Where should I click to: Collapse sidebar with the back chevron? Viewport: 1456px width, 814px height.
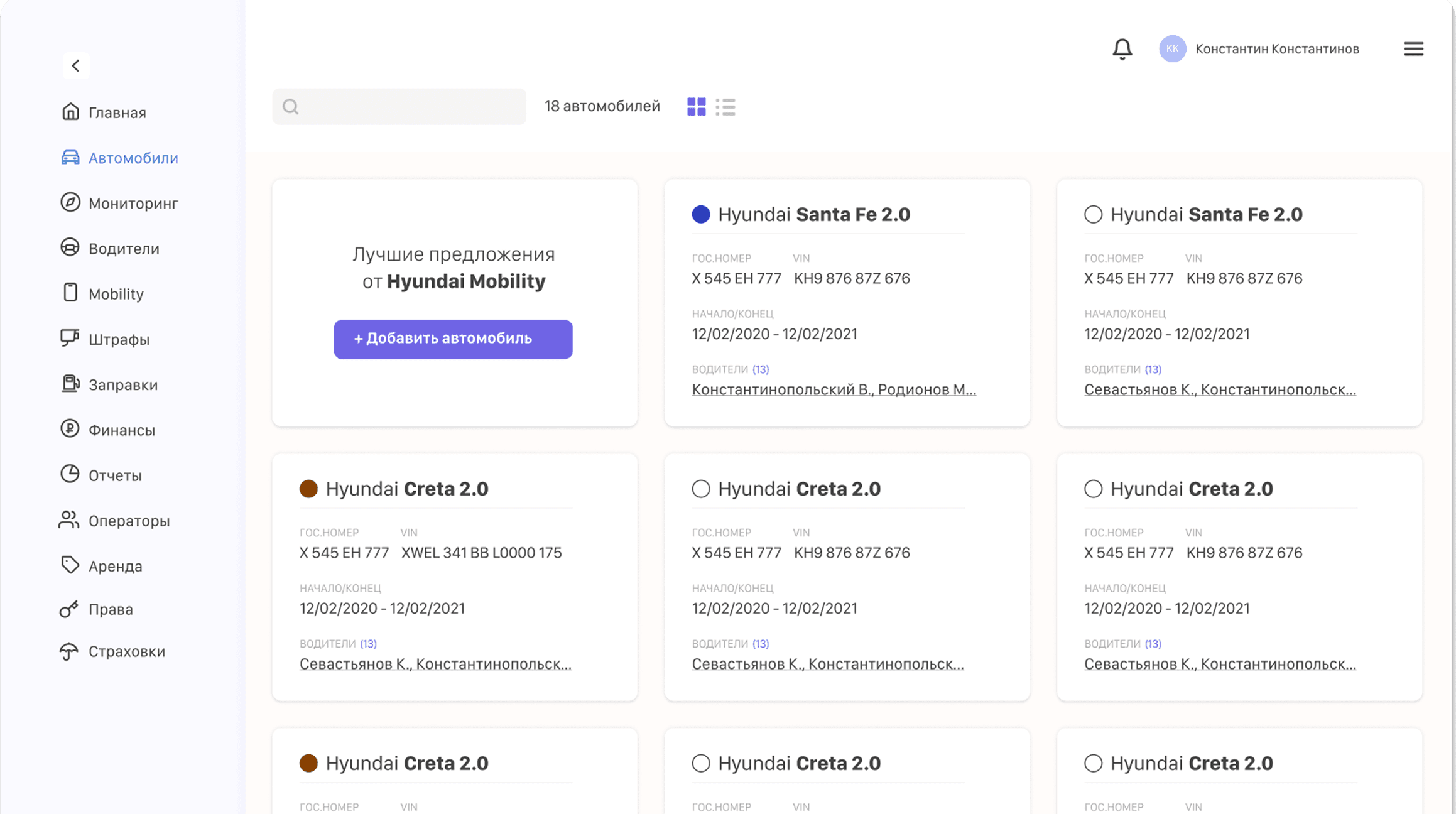75,65
